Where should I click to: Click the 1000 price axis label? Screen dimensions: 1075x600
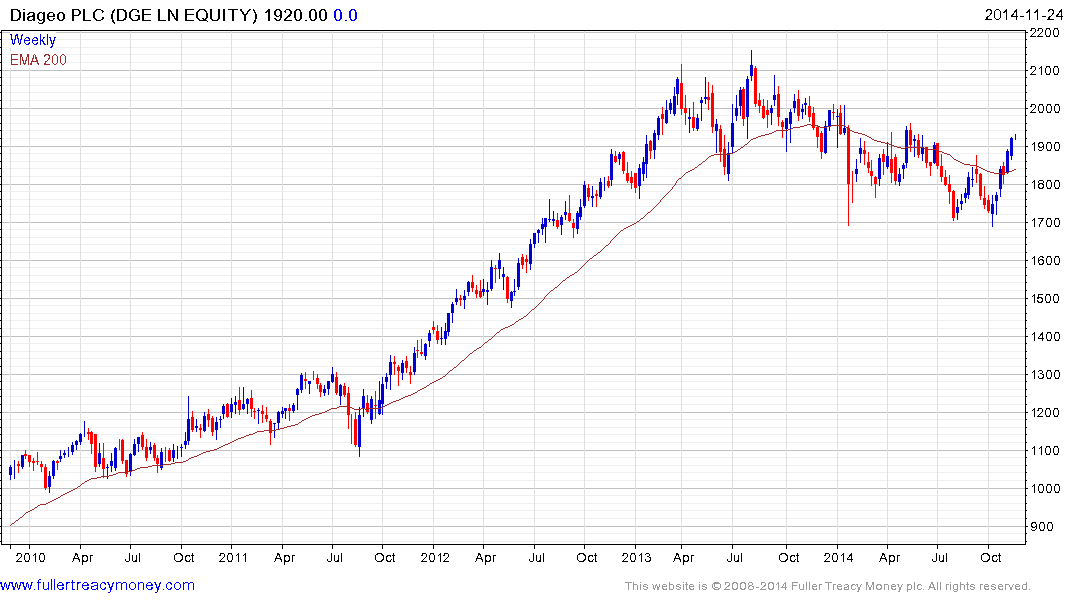coord(1045,489)
